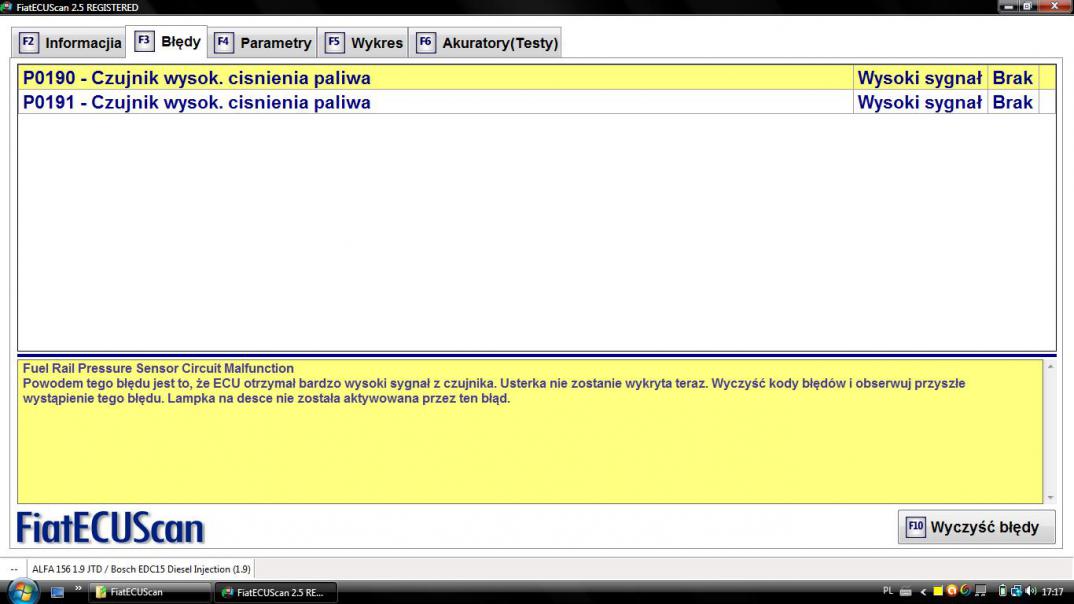Click the network tray icon
Viewport: 1074px width, 604px height.
point(1016,591)
